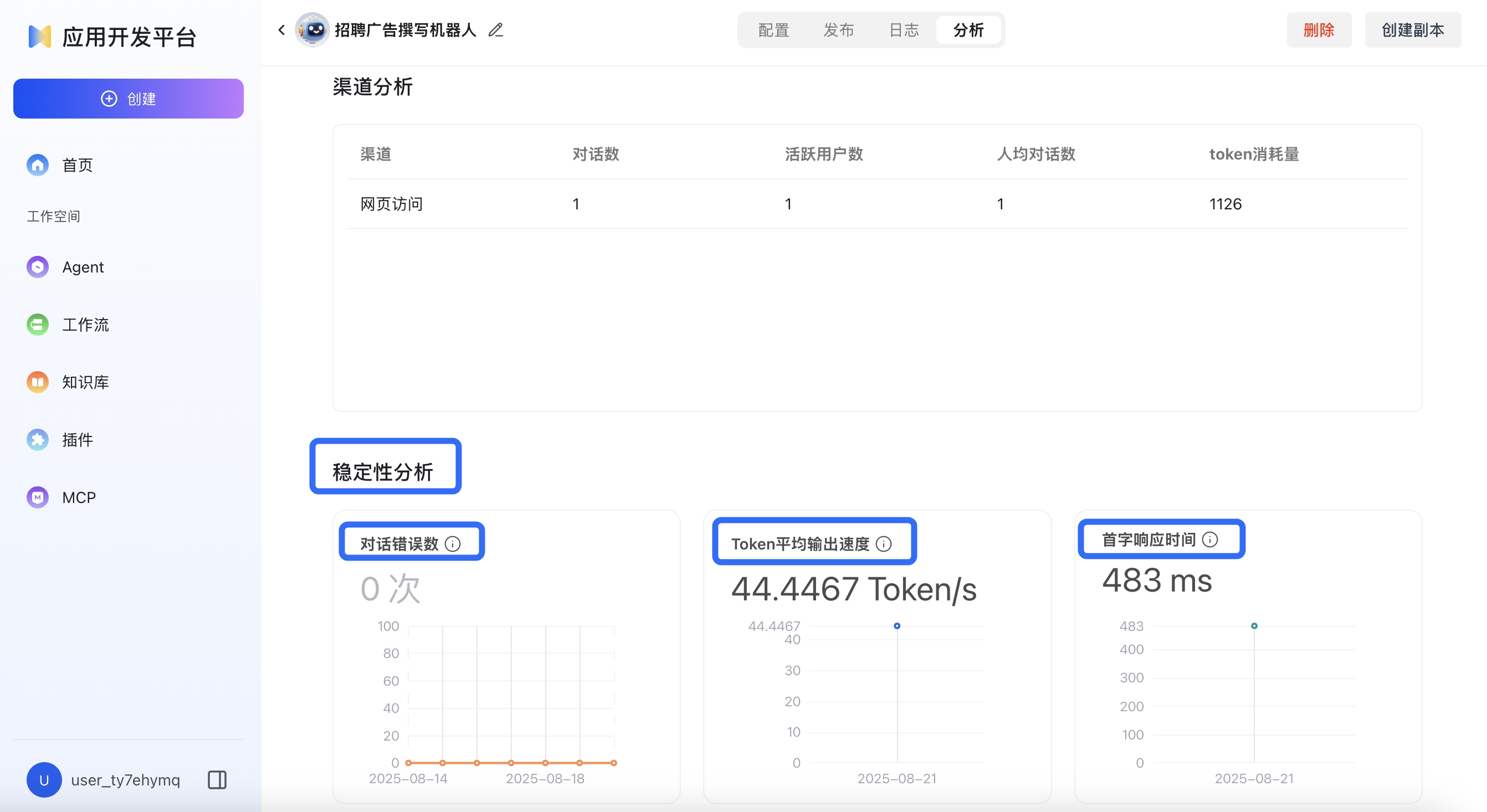The image size is (1487, 812).
Task: Collapse the sidebar with panel toggle icon
Action: tap(217, 780)
